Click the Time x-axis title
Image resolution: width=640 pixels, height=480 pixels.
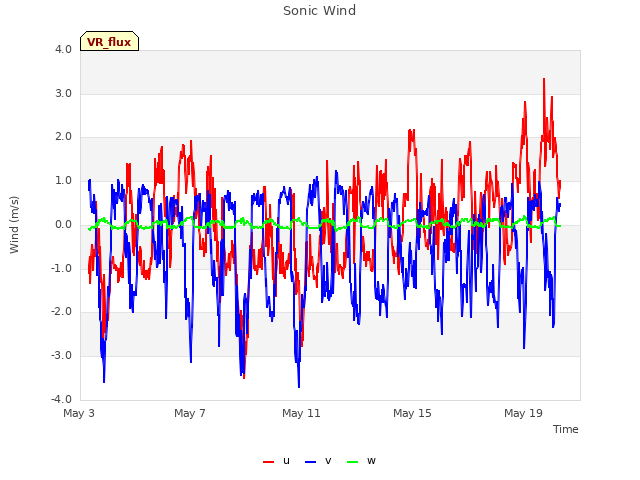coord(565,429)
